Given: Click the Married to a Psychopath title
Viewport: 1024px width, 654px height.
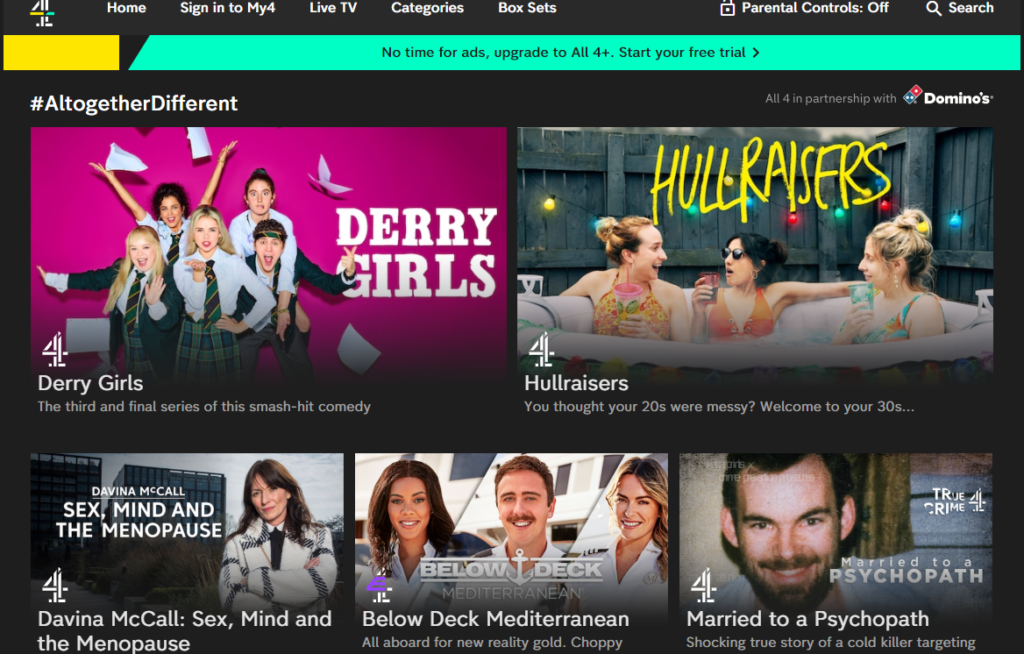Looking at the screenshot, I should [807, 619].
